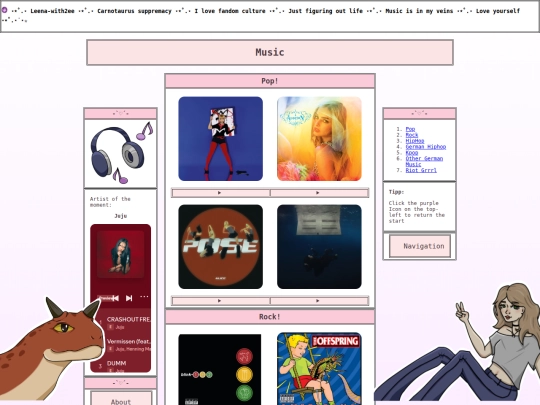Click "Music is in my veins" marquee text

click(419, 11)
